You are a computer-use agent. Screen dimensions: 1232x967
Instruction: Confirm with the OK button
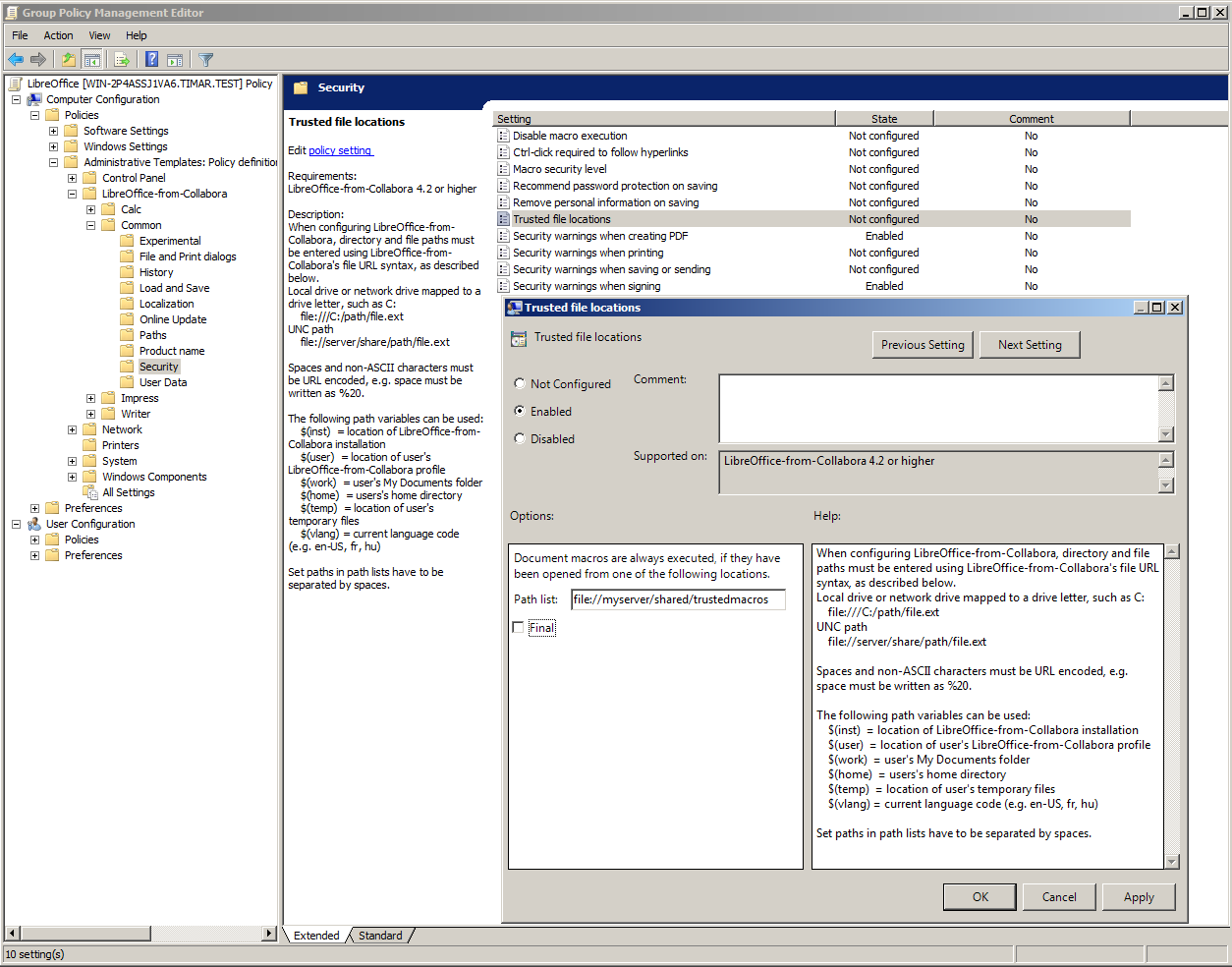click(x=980, y=897)
